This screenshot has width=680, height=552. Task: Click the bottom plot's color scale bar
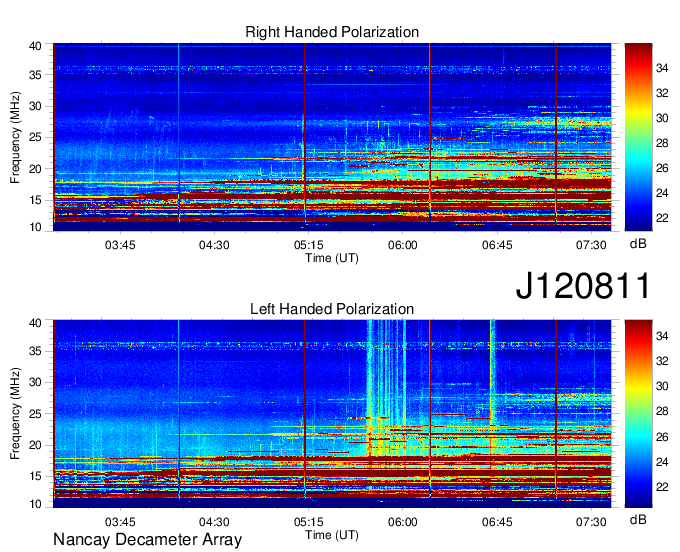point(638,414)
